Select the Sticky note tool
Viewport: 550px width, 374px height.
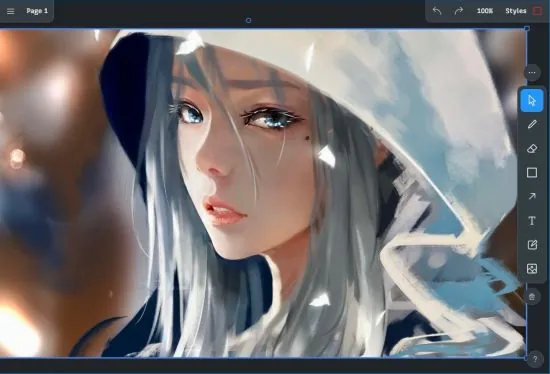[532, 245]
